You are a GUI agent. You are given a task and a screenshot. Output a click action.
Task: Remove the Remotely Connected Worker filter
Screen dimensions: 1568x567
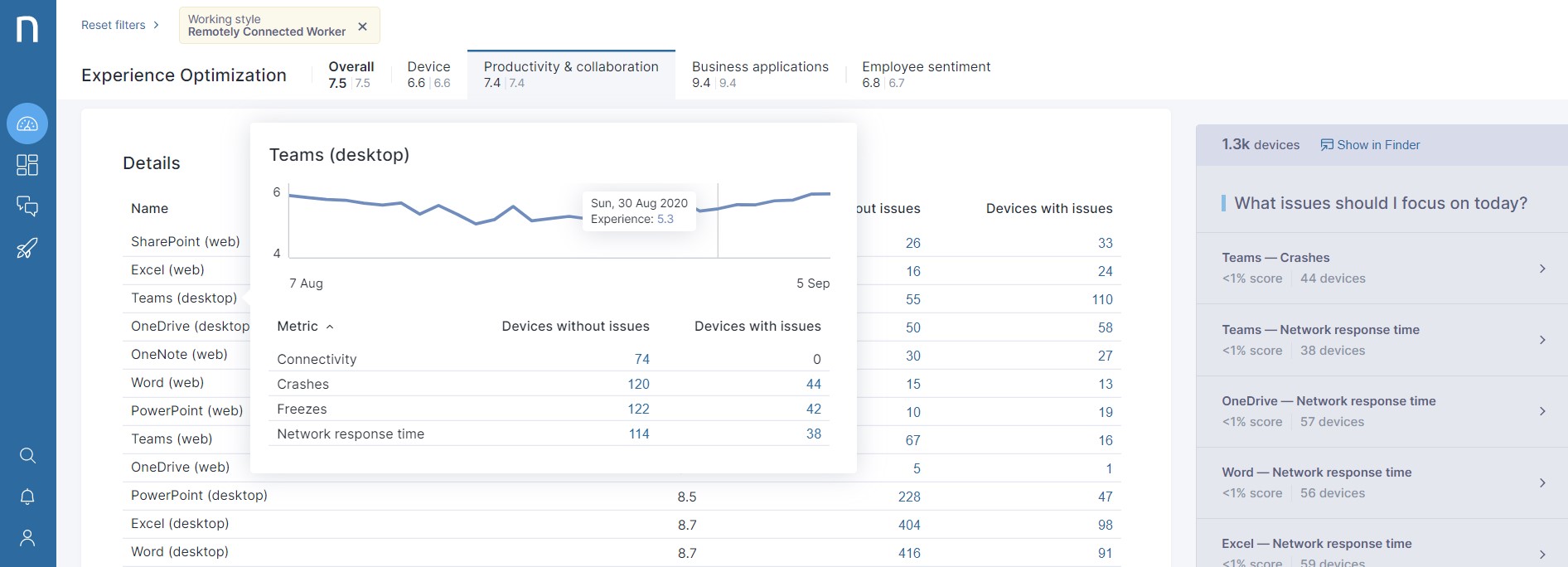pyautogui.click(x=362, y=27)
